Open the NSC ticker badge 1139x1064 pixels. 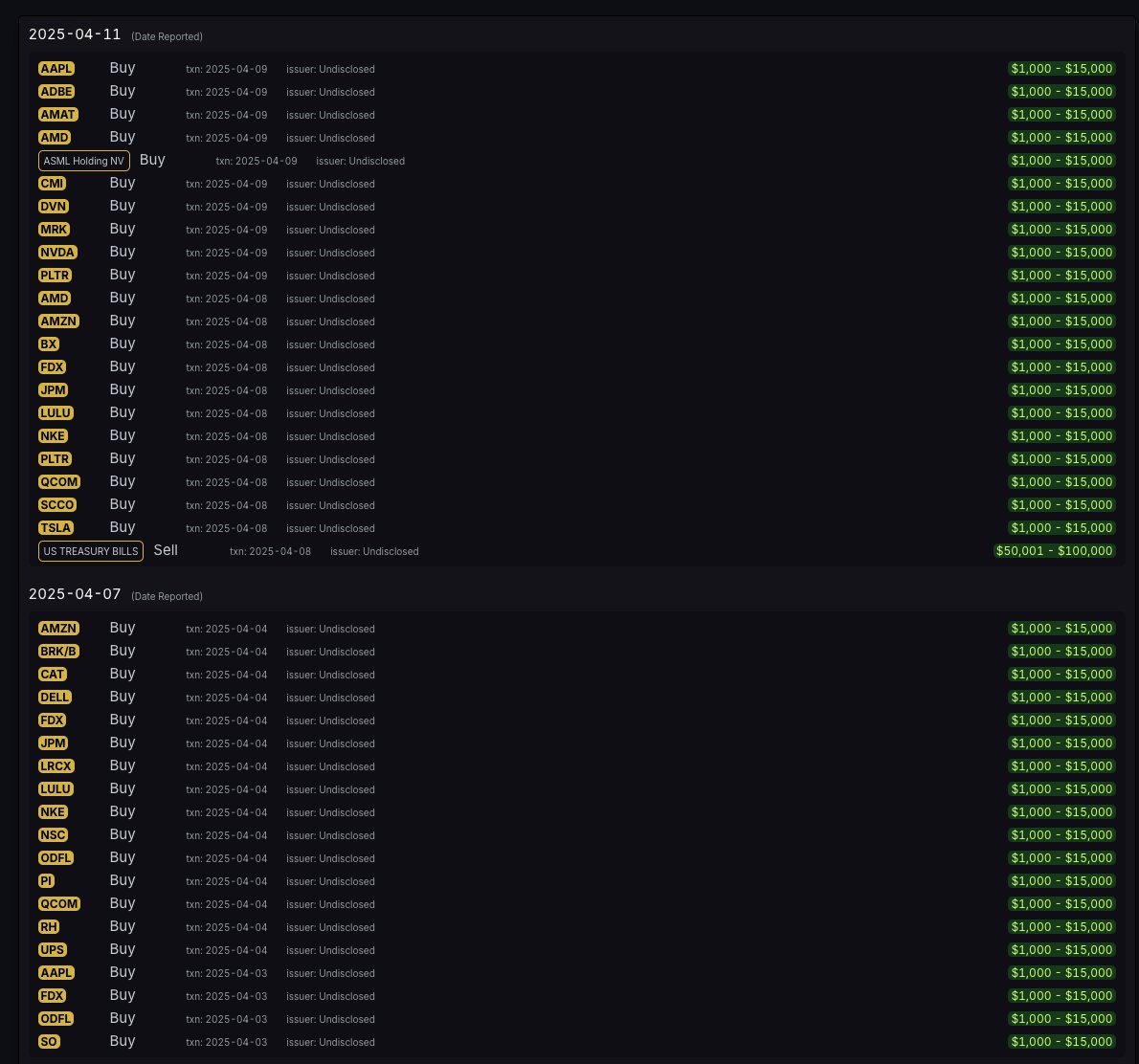[53, 835]
